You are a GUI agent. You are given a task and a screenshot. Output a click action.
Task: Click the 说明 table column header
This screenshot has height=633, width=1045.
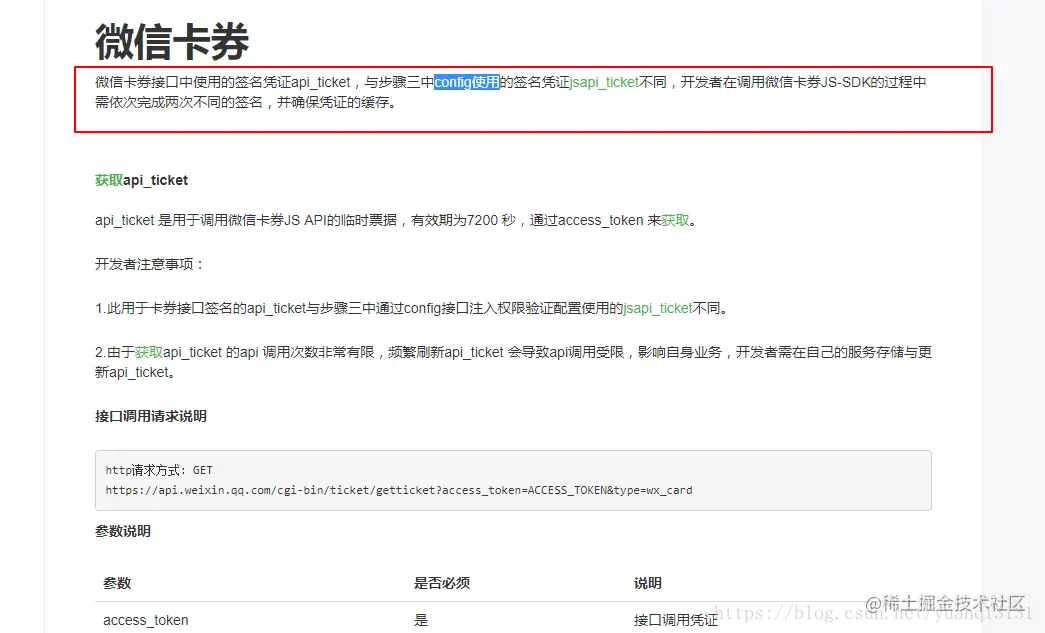(648, 583)
